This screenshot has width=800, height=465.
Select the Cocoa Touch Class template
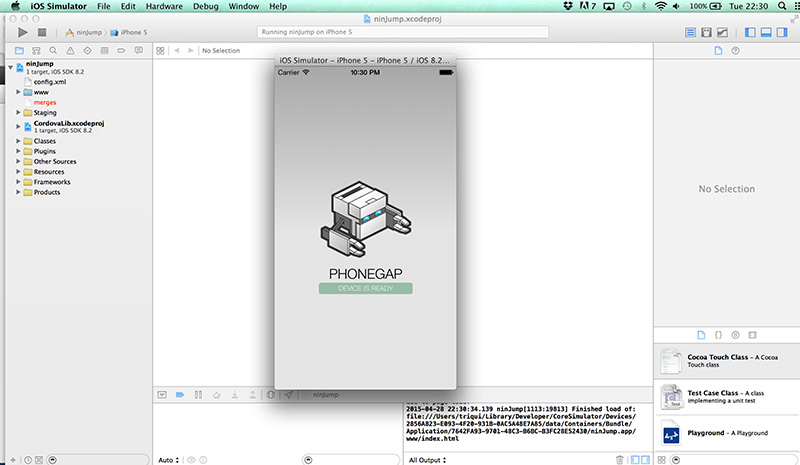click(x=727, y=361)
